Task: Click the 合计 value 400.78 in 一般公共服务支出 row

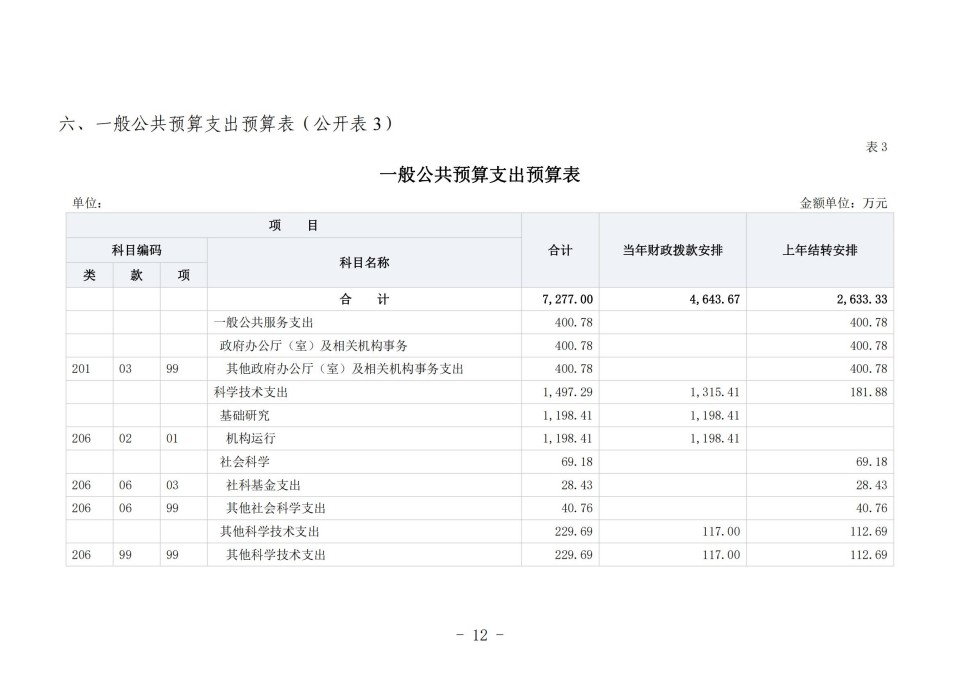Action: tap(574, 323)
